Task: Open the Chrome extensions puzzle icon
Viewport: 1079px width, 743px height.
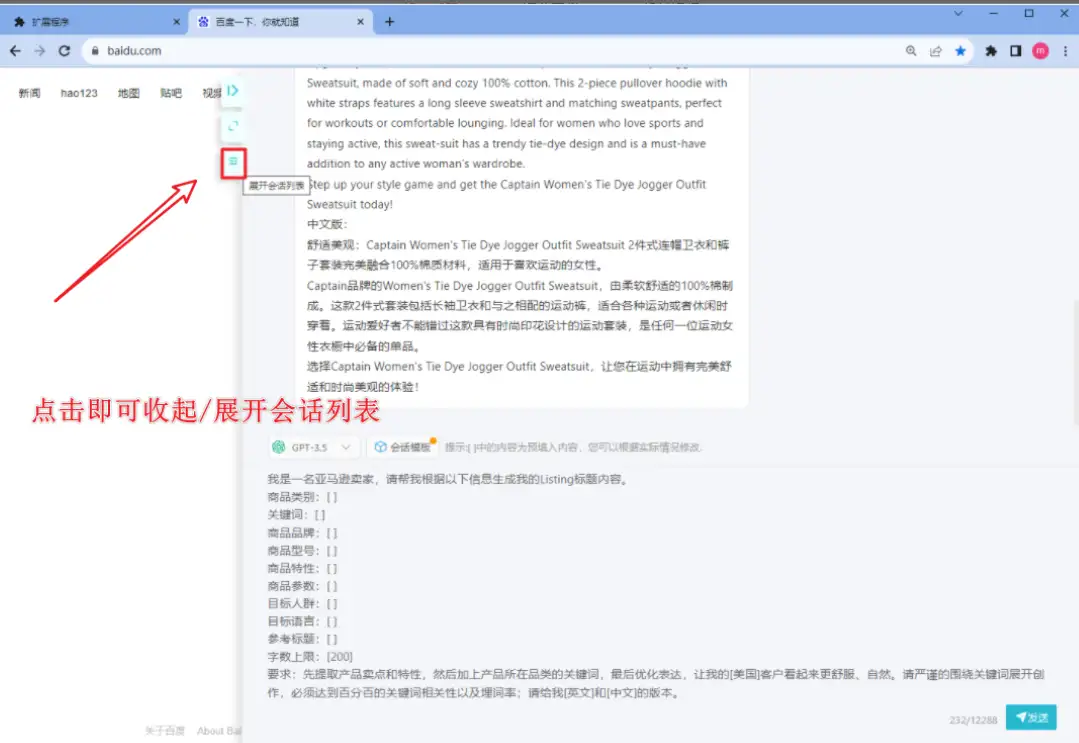Action: [x=991, y=50]
